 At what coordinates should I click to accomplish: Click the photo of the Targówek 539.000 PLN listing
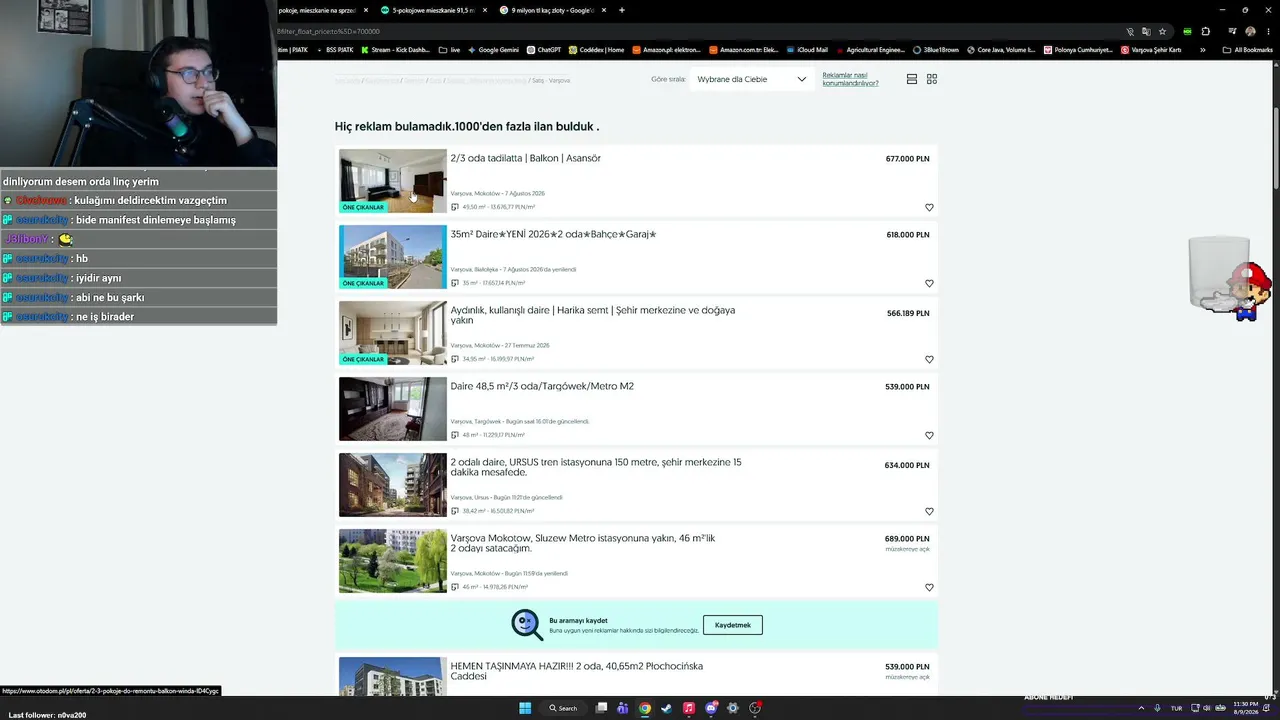point(393,409)
